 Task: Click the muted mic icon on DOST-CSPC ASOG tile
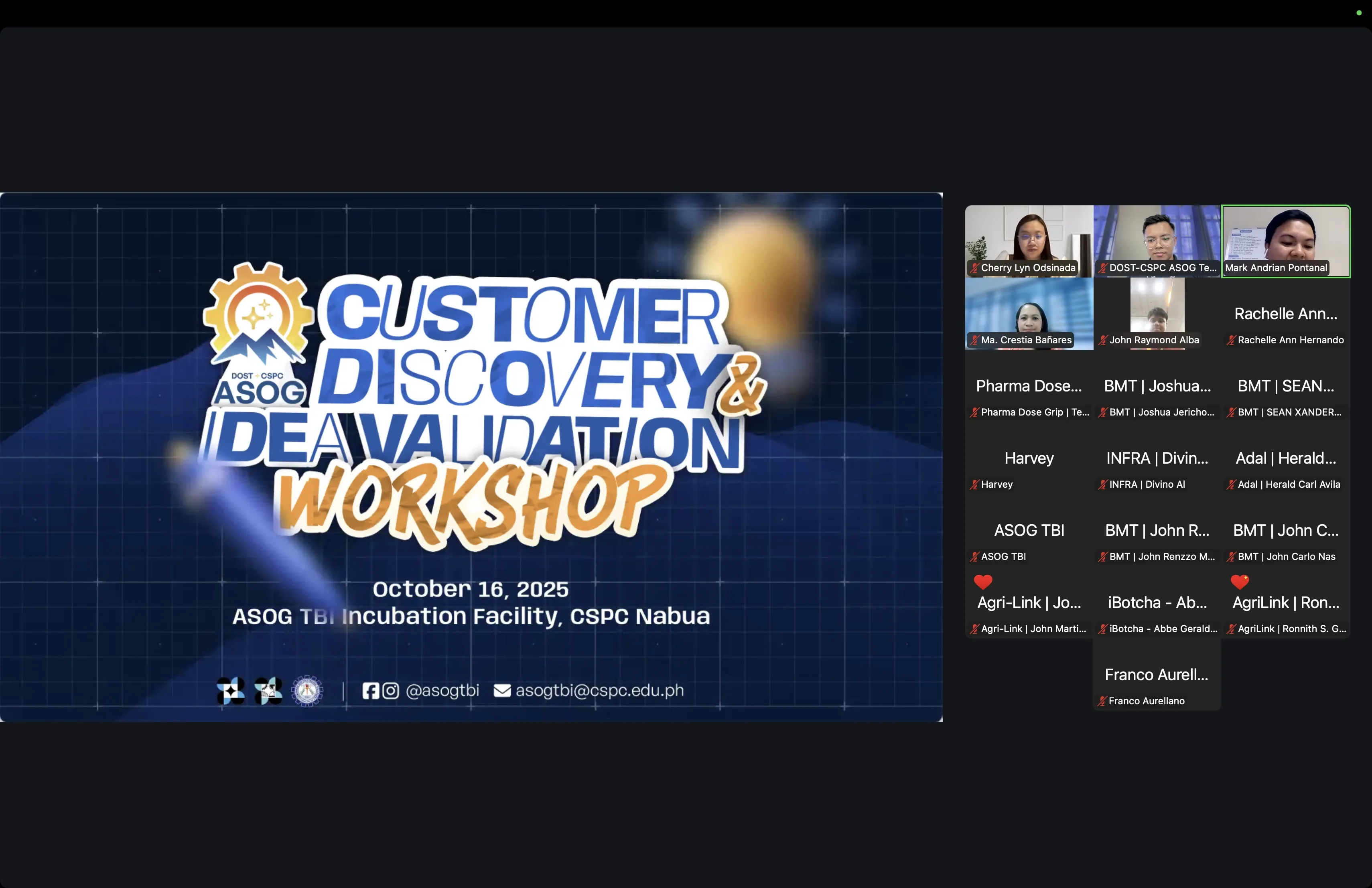click(1103, 268)
